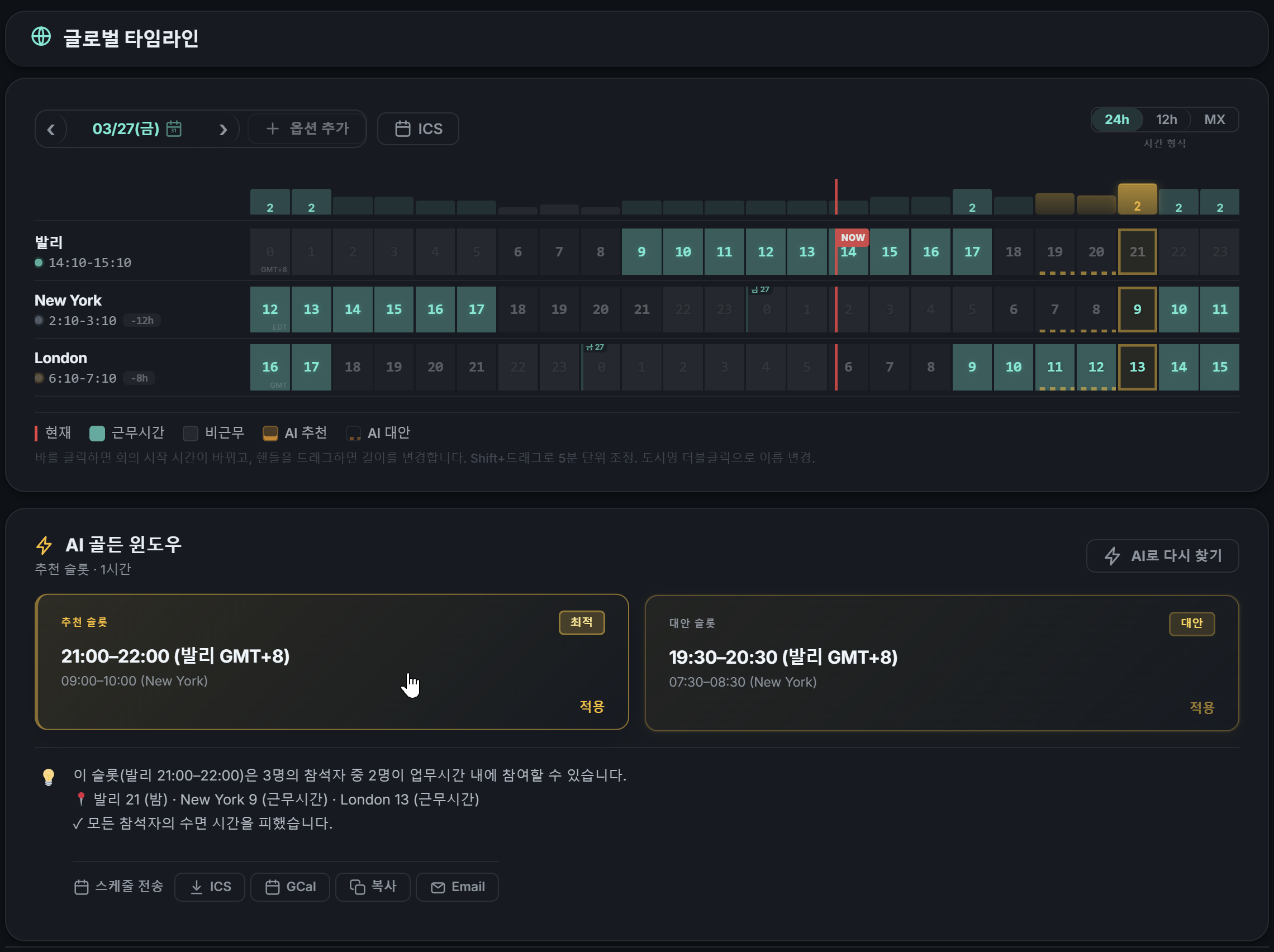The image size is (1274, 952).
Task: Click the 근무시간 green legend swatch
Action: (x=97, y=432)
